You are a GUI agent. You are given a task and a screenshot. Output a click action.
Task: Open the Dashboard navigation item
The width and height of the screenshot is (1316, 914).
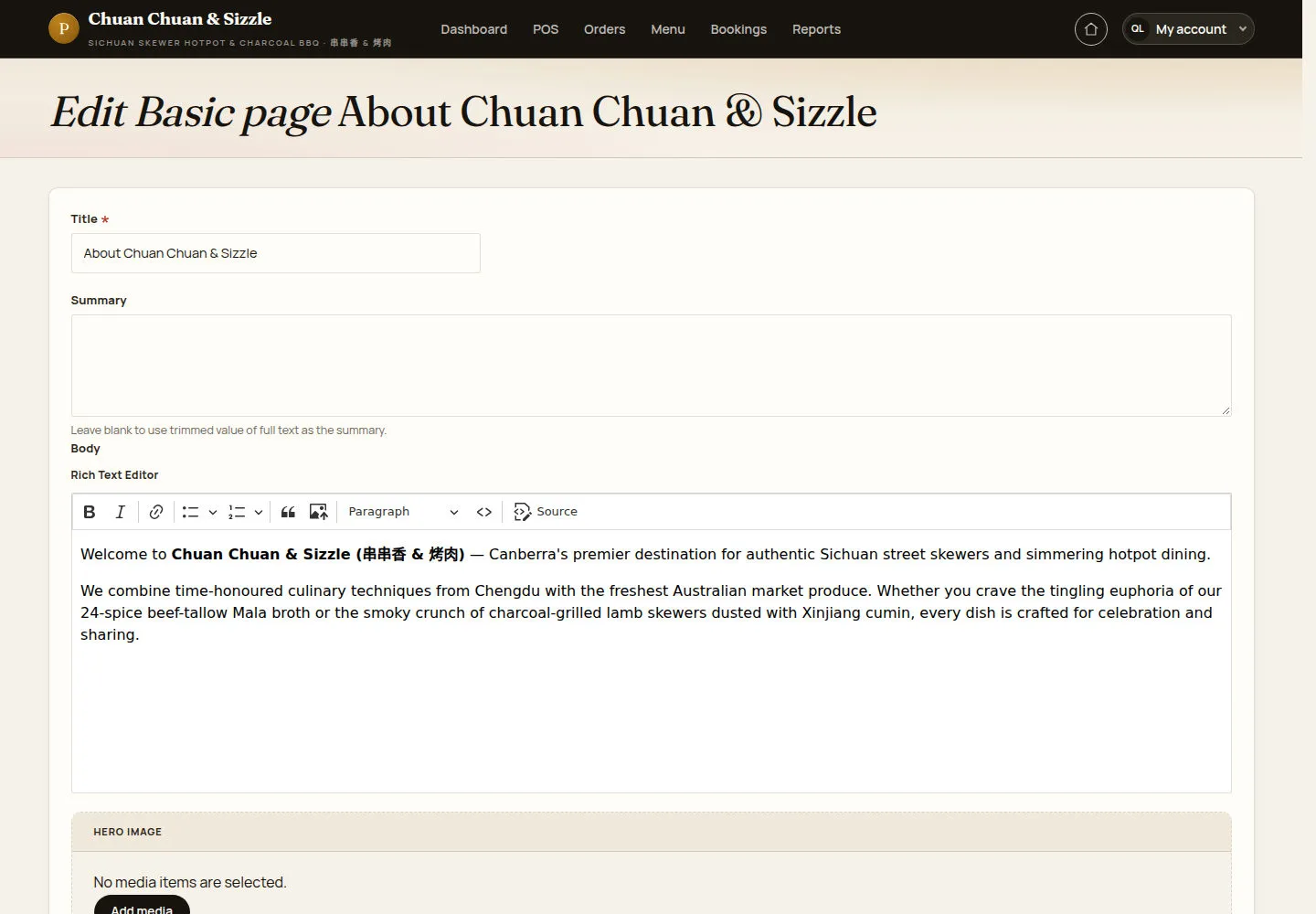[x=473, y=29]
